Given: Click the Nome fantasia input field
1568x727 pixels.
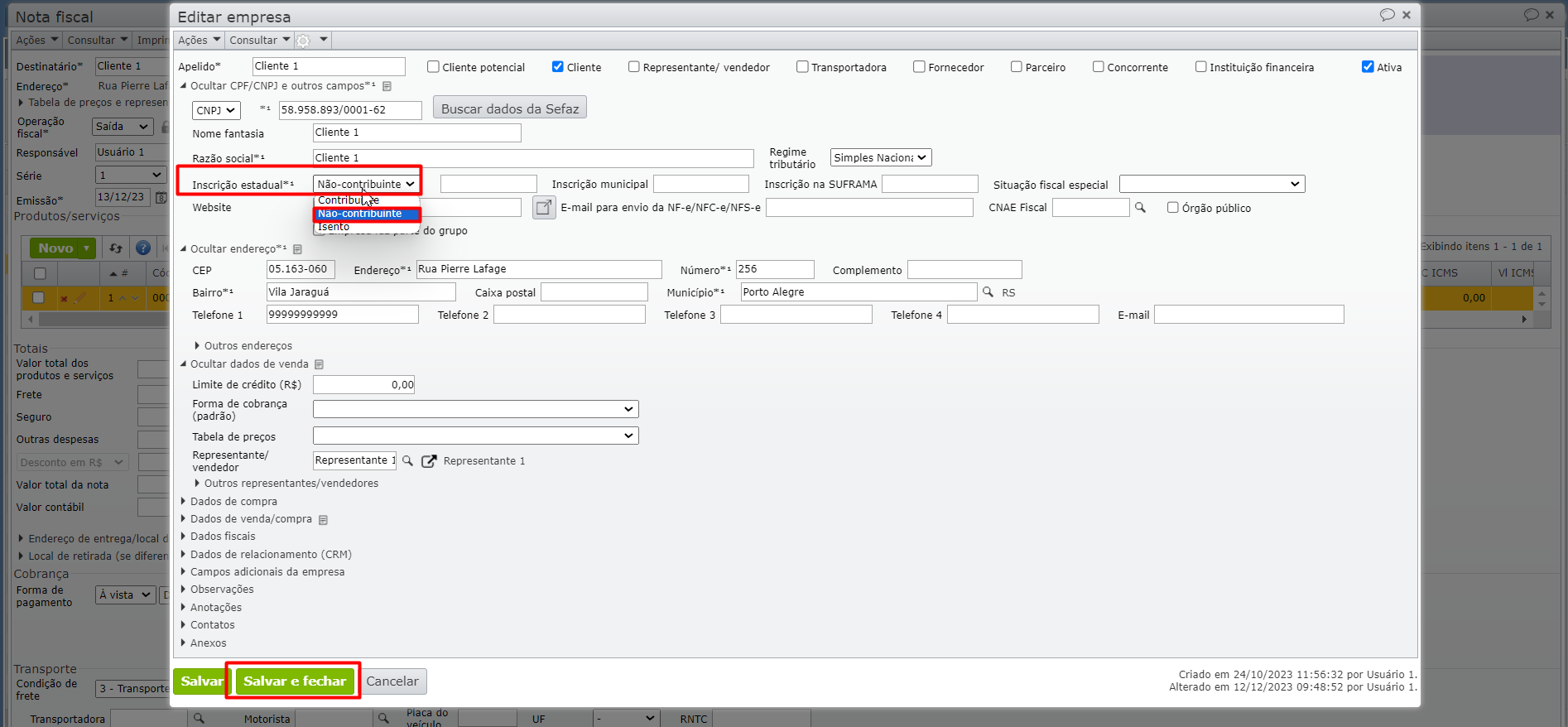Looking at the screenshot, I should tap(417, 132).
